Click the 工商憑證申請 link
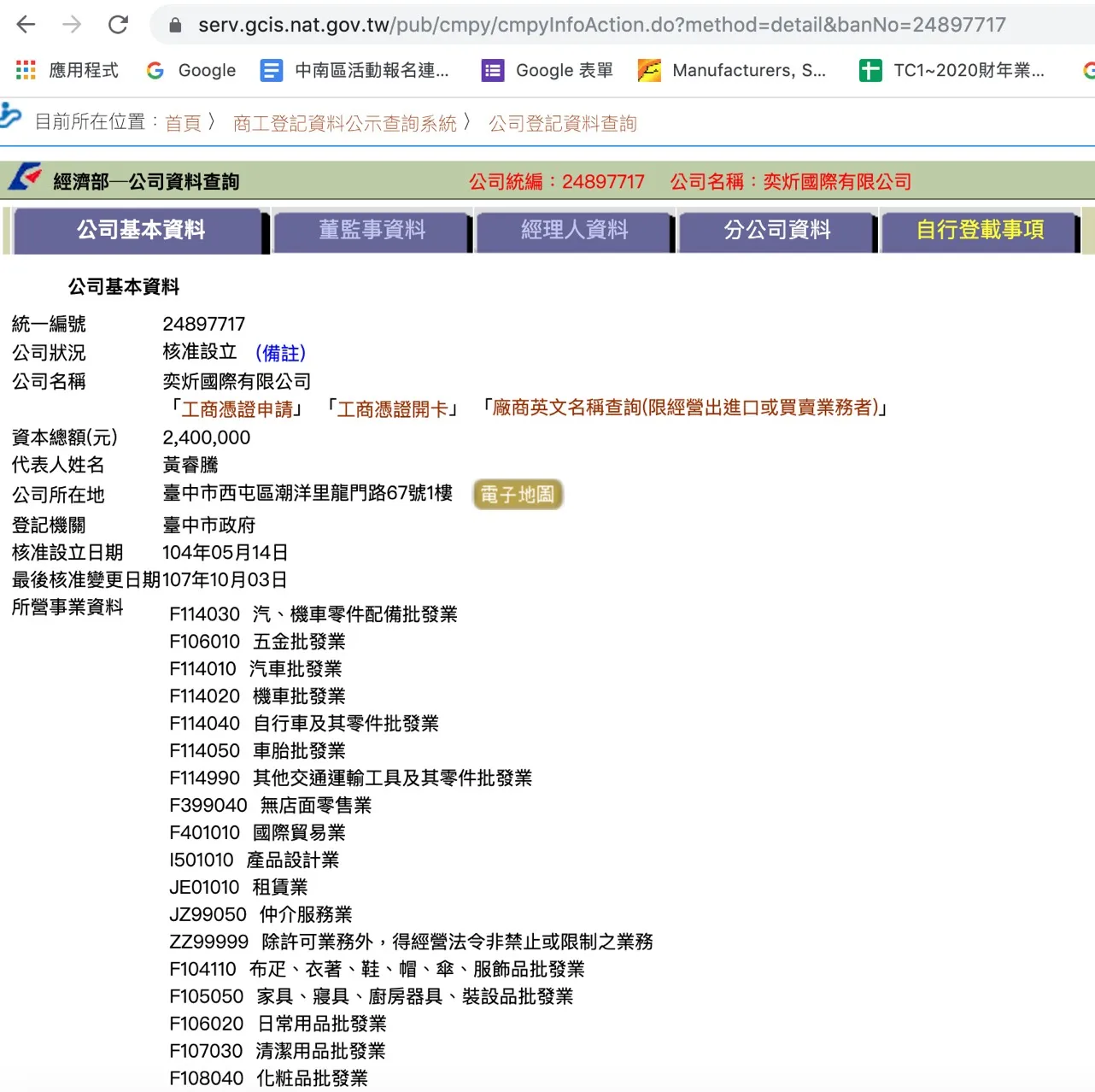1095x1092 pixels. (237, 409)
